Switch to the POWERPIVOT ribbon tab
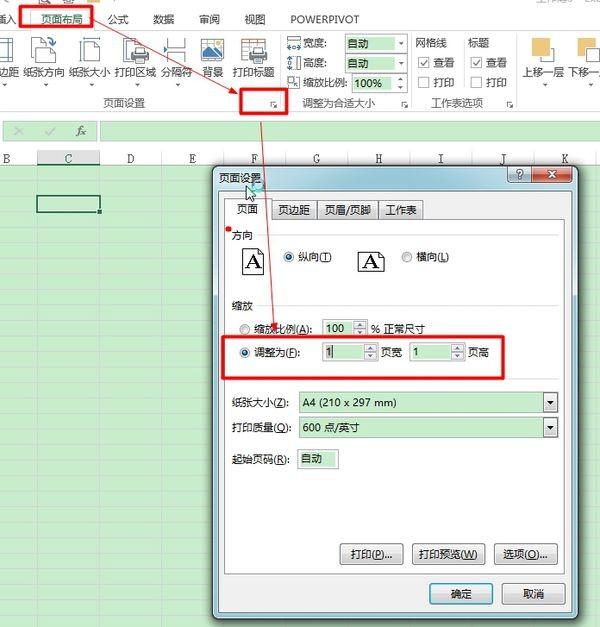600x627 pixels. 324,19
